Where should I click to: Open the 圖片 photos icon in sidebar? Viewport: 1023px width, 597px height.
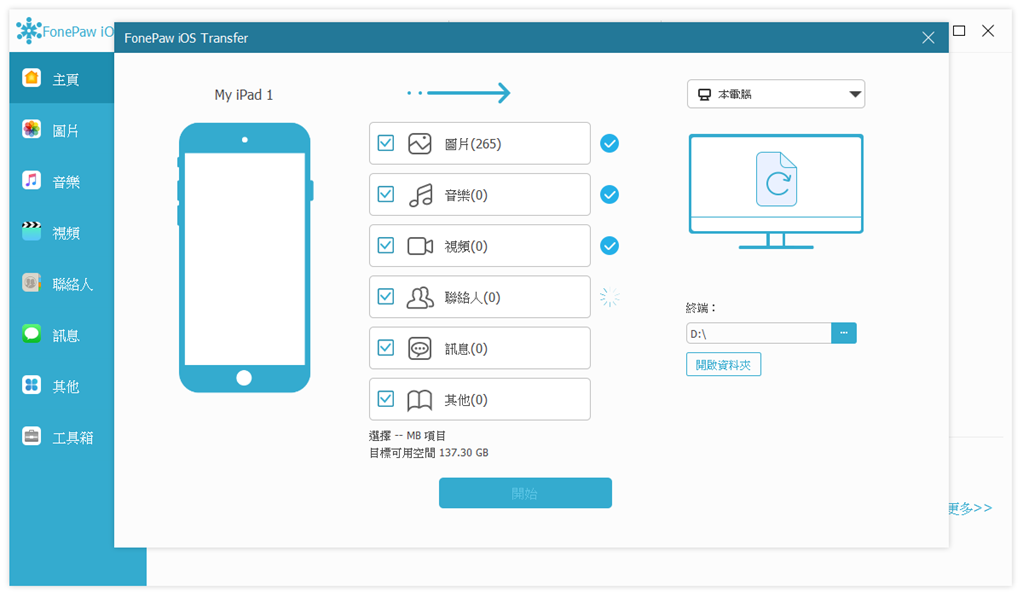click(x=31, y=129)
